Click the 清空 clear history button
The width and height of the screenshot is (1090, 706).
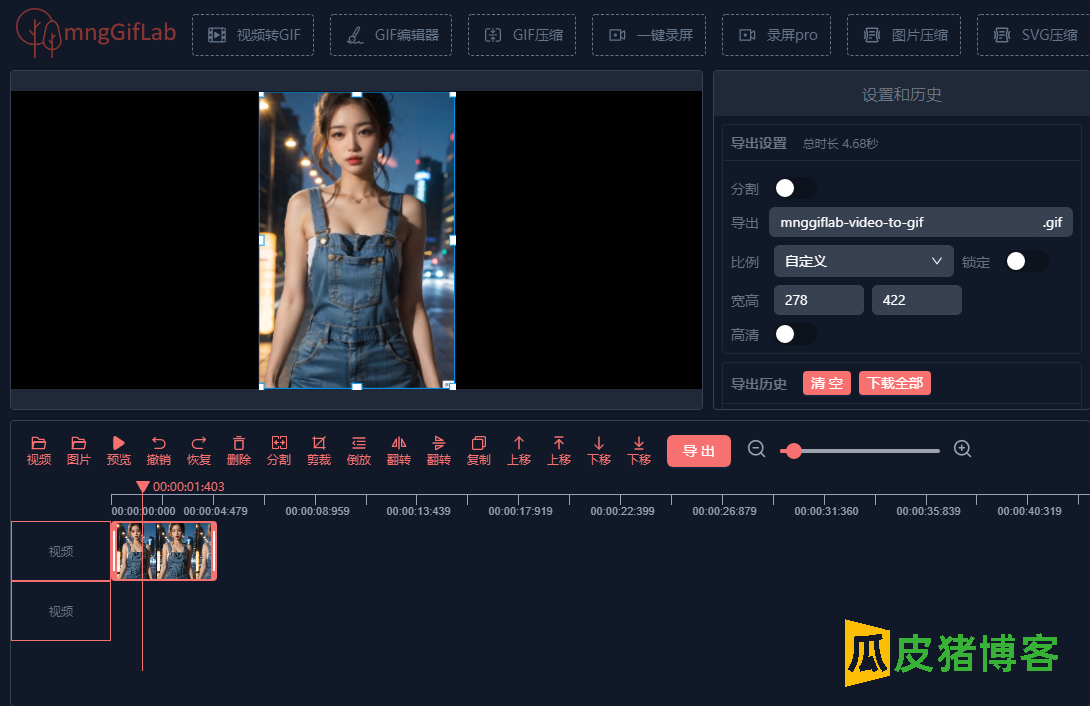pyautogui.click(x=826, y=383)
